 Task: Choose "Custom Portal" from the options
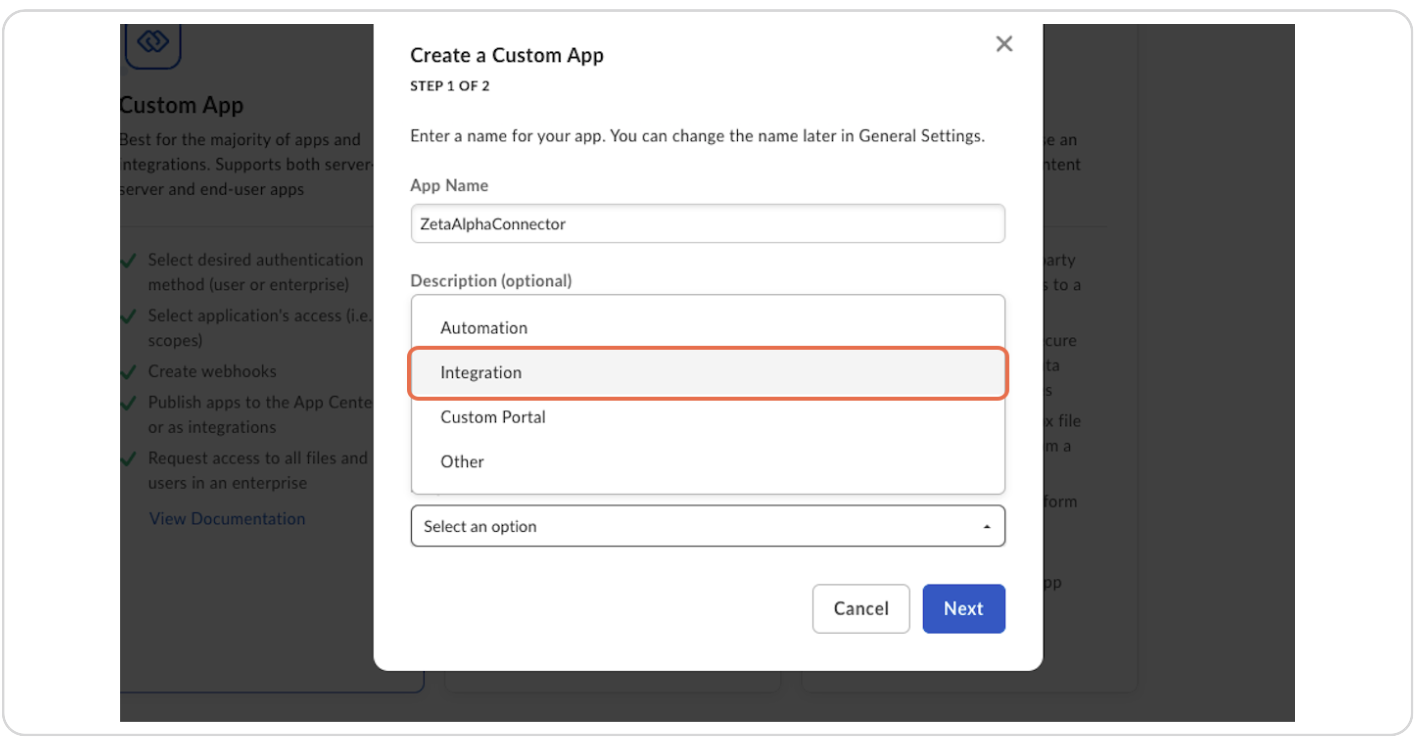pyautogui.click(x=493, y=417)
